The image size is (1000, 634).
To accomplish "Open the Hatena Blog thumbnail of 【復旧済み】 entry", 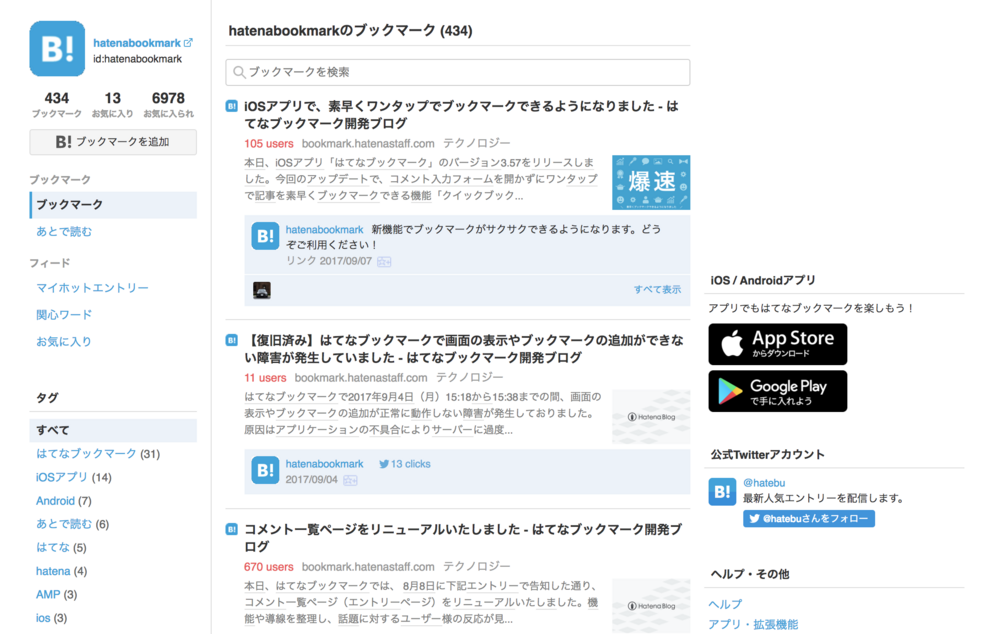I will click(x=651, y=417).
